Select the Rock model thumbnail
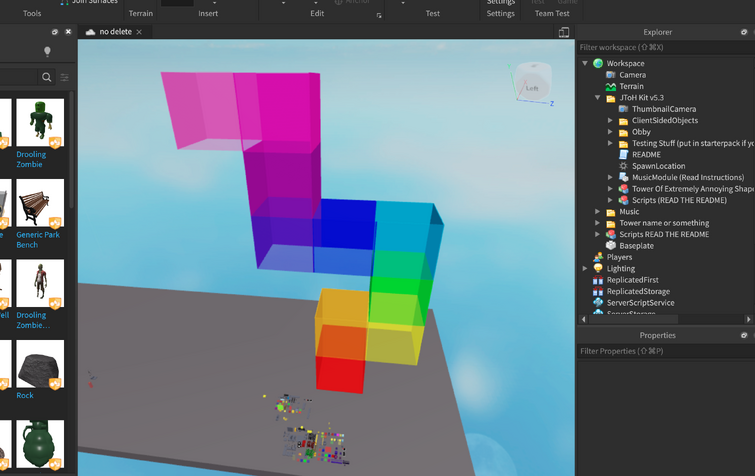 pos(40,364)
